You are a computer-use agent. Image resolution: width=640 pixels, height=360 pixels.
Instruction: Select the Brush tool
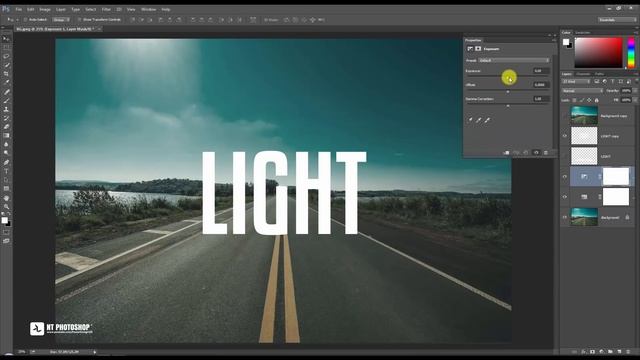6,100
